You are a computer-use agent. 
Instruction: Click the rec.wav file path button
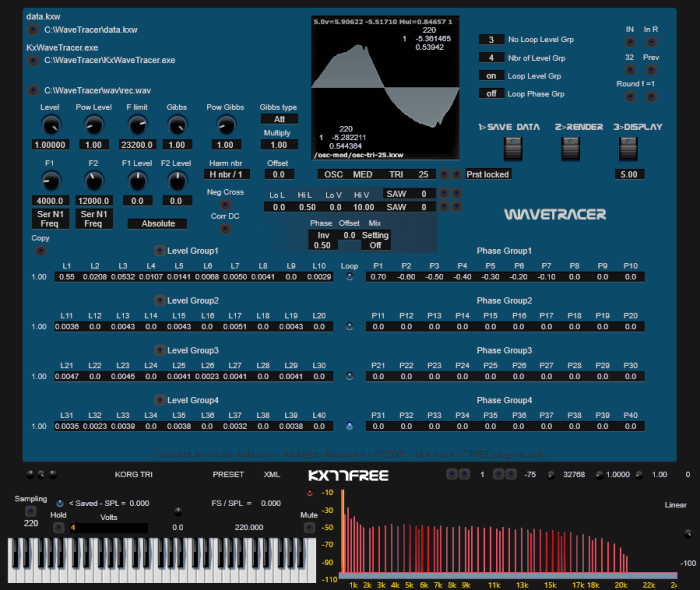(33, 91)
